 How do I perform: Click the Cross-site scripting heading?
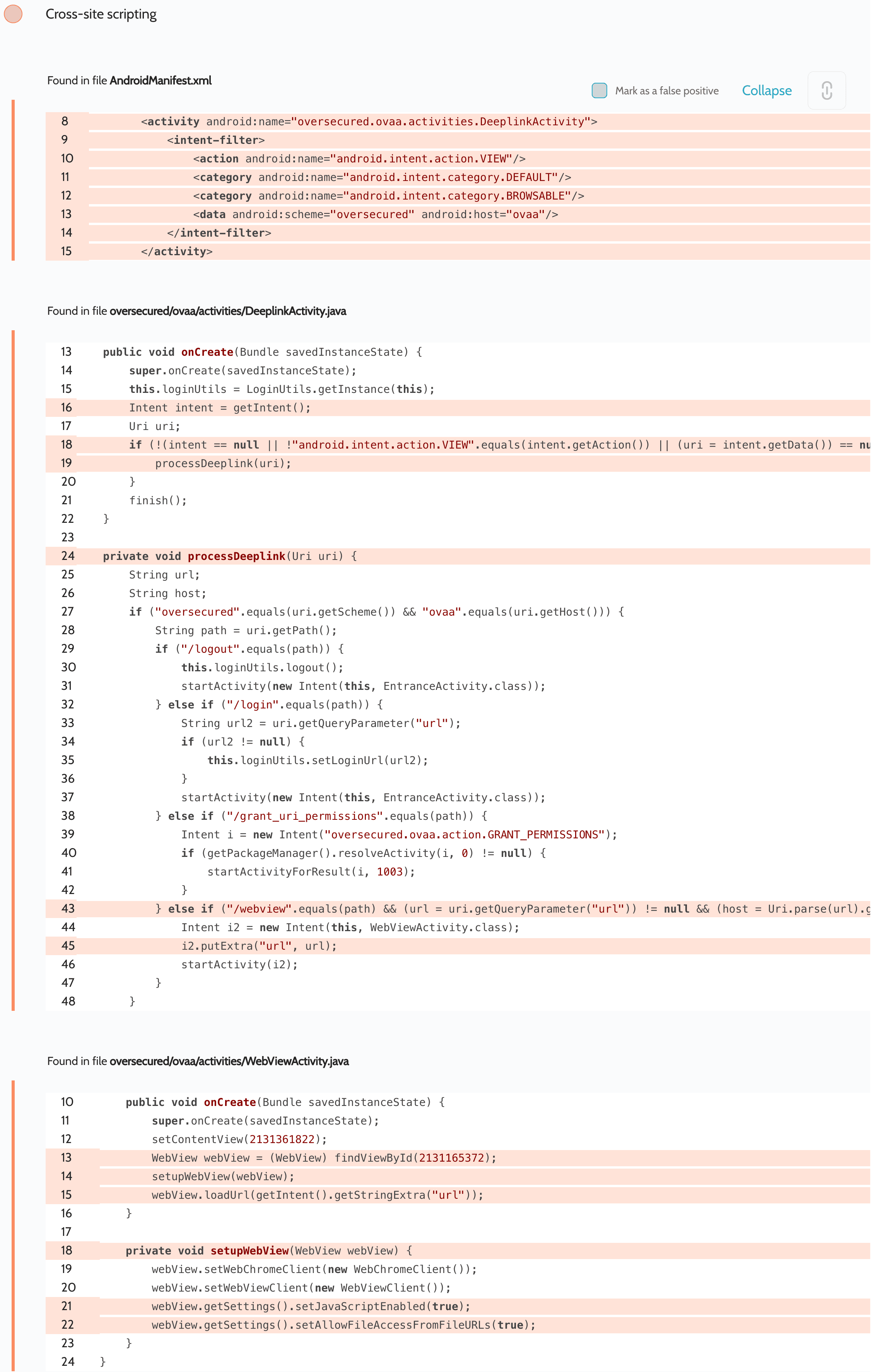pos(101,14)
